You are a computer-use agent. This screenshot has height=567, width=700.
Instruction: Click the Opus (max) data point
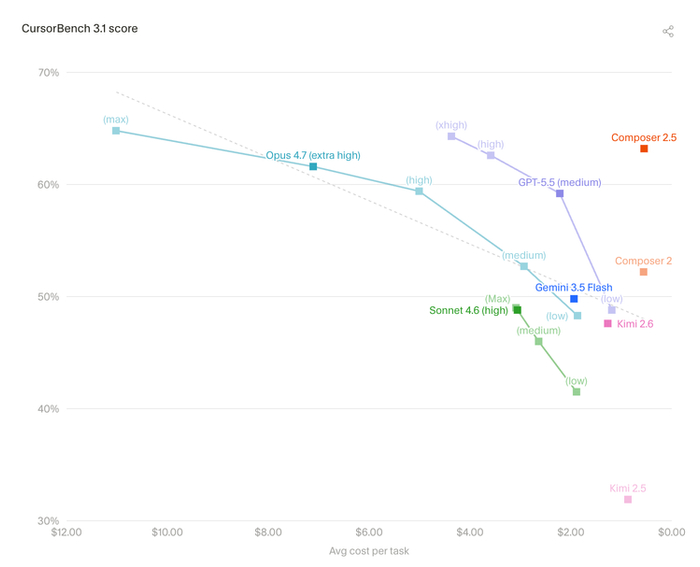pos(116,131)
